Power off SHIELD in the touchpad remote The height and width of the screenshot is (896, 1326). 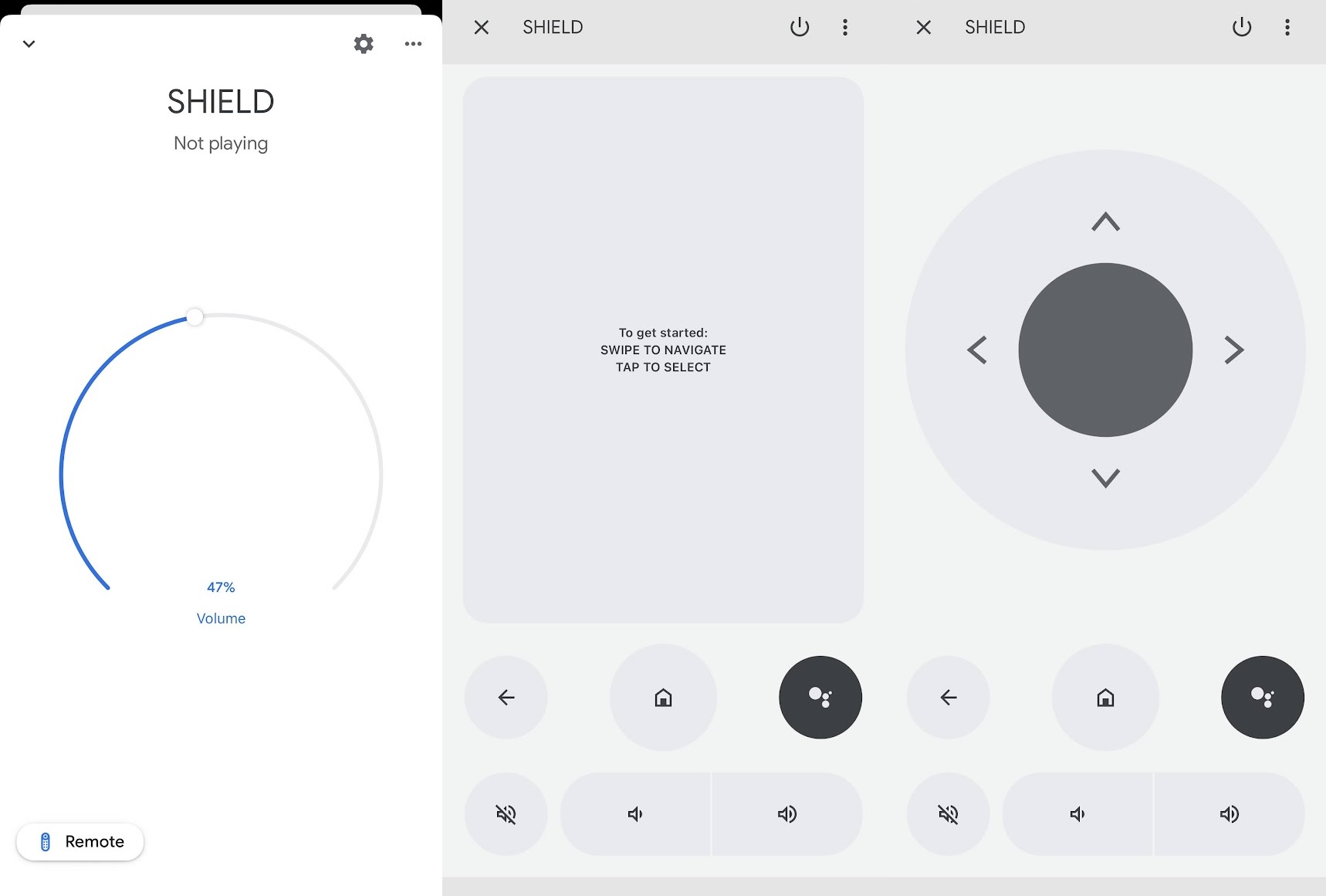click(800, 27)
